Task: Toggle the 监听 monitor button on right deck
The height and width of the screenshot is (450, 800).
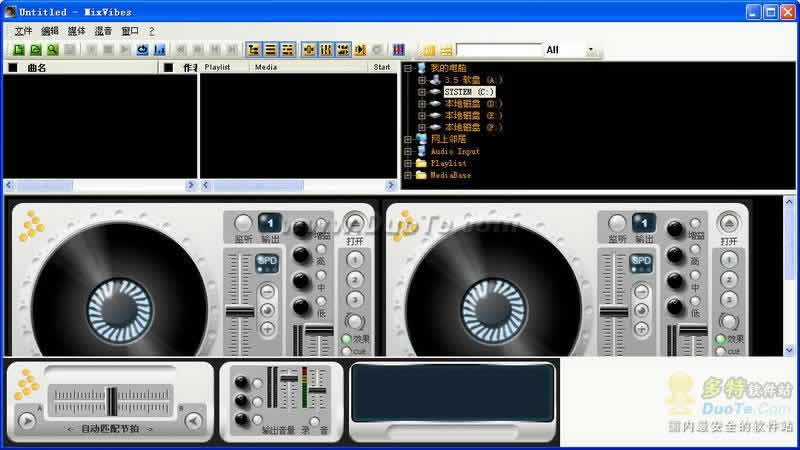Action: tap(618, 223)
